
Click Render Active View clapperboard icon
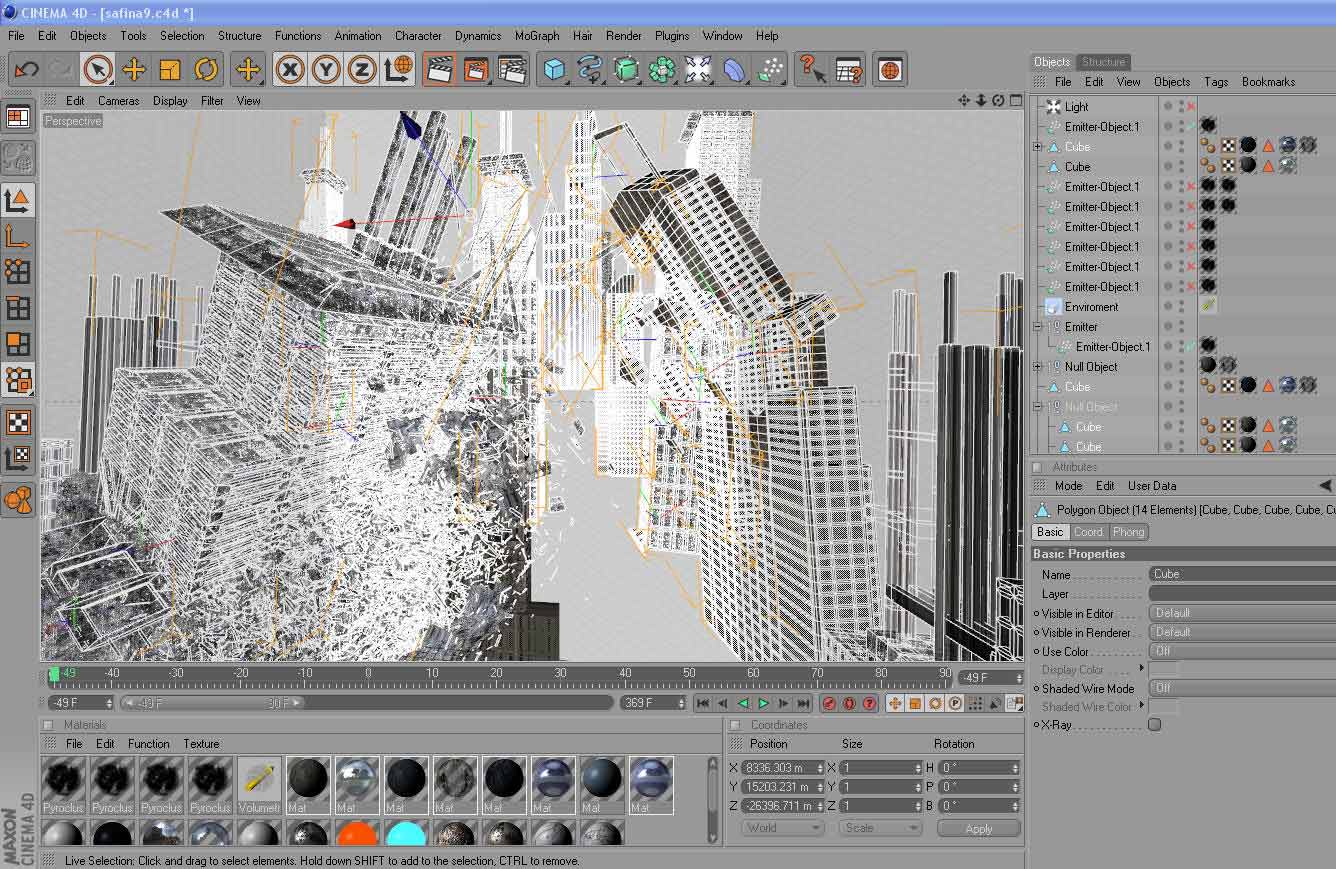pyautogui.click(x=440, y=69)
